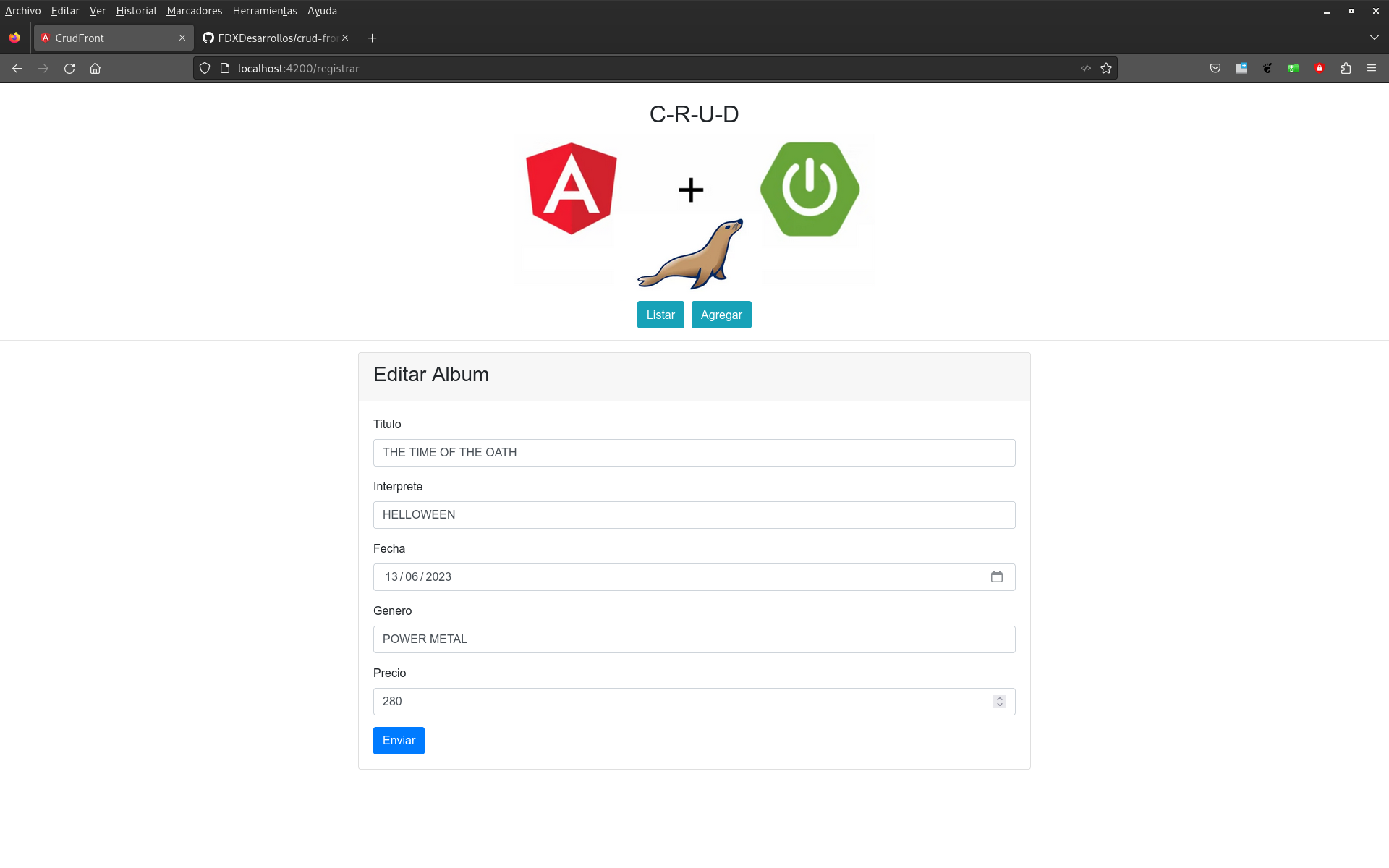Click the back navigation arrow
This screenshot has height=868, width=1389.
tap(17, 69)
